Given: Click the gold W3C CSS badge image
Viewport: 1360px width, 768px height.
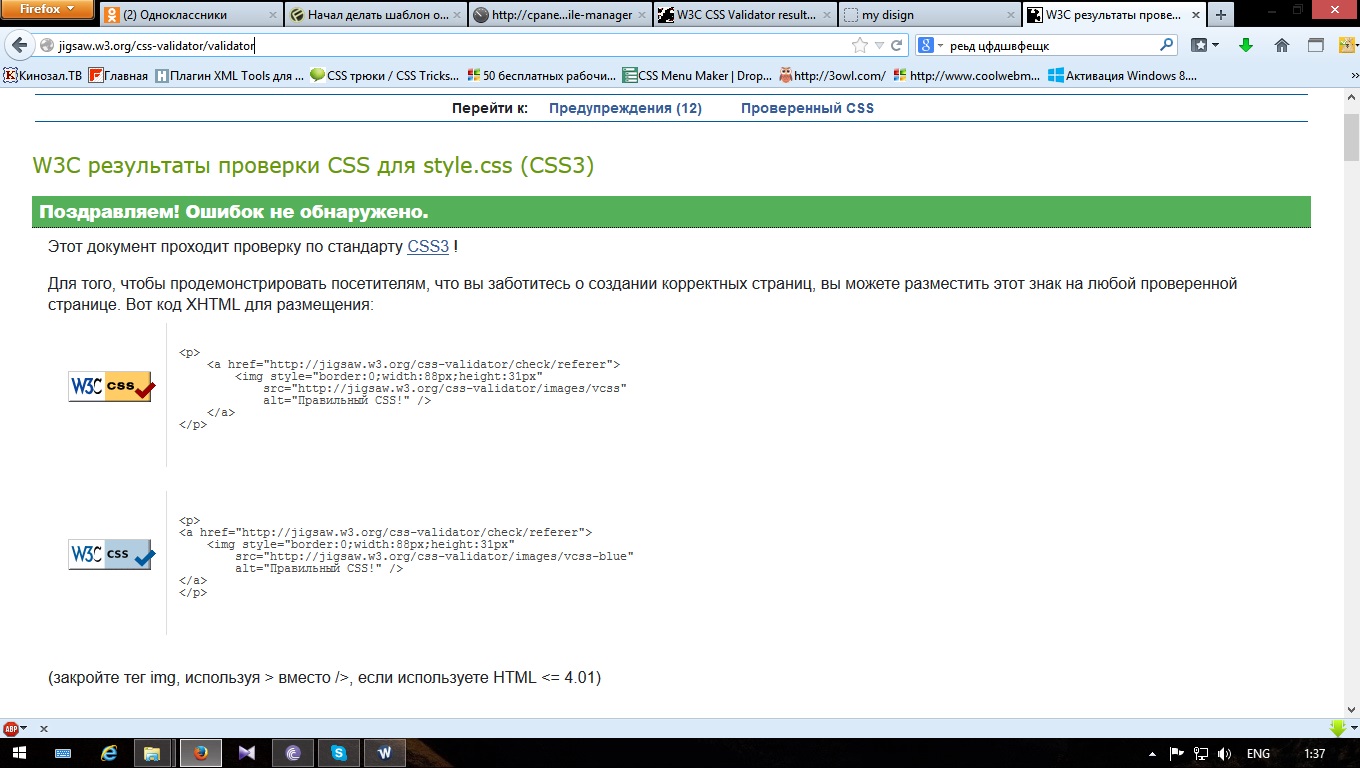Looking at the screenshot, I should [112, 386].
